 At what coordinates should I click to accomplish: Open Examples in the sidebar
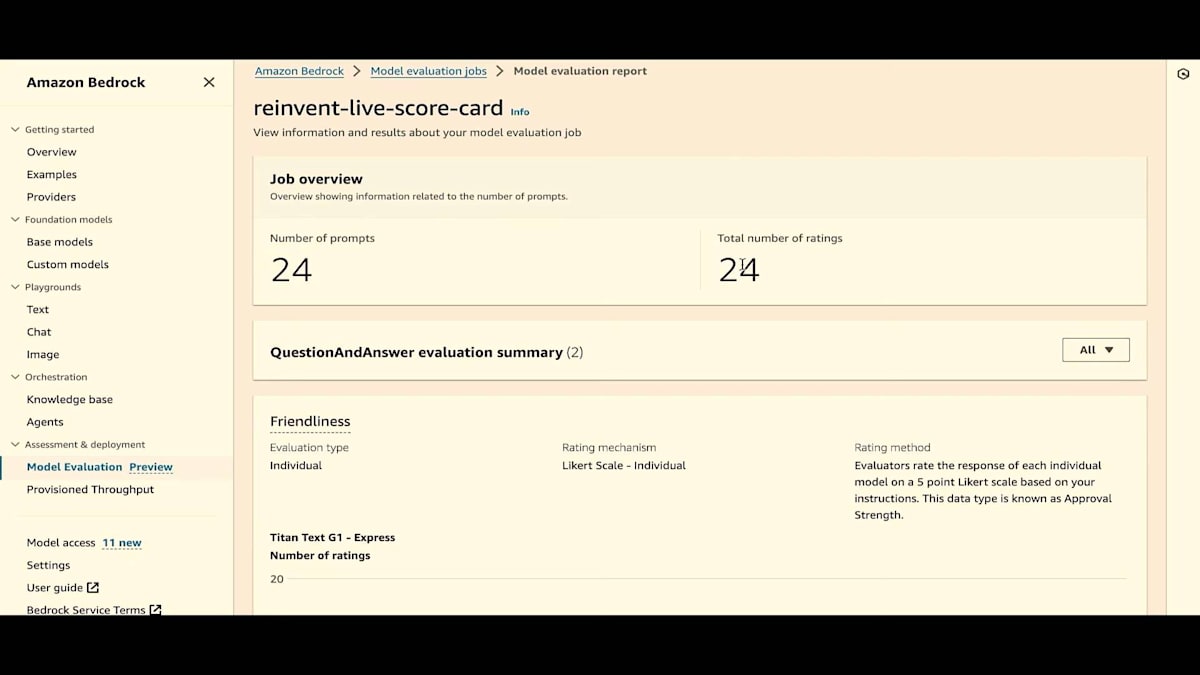[x=52, y=175]
